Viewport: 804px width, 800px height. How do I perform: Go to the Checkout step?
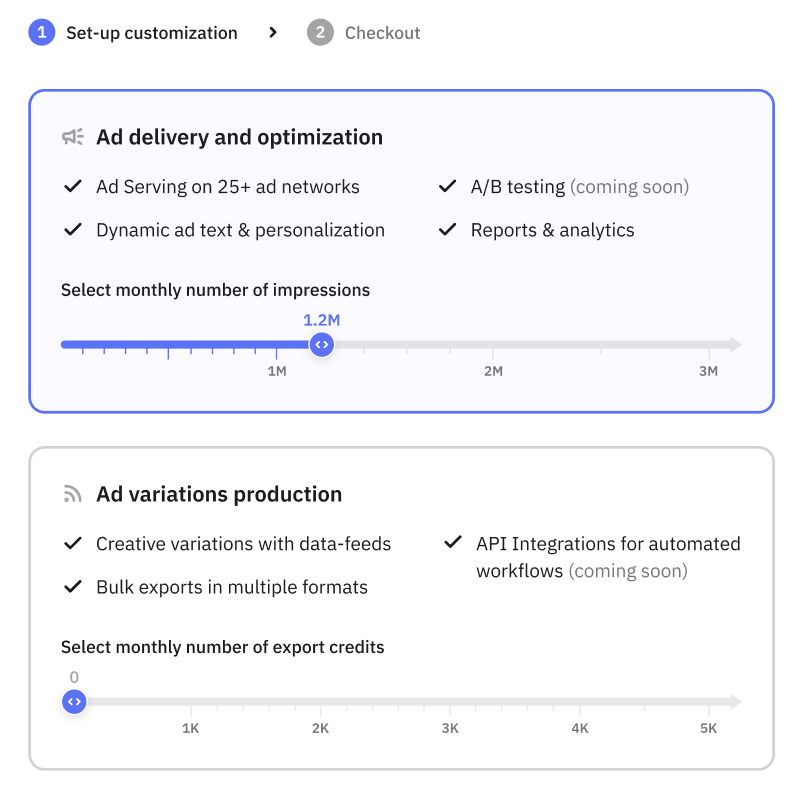click(383, 33)
